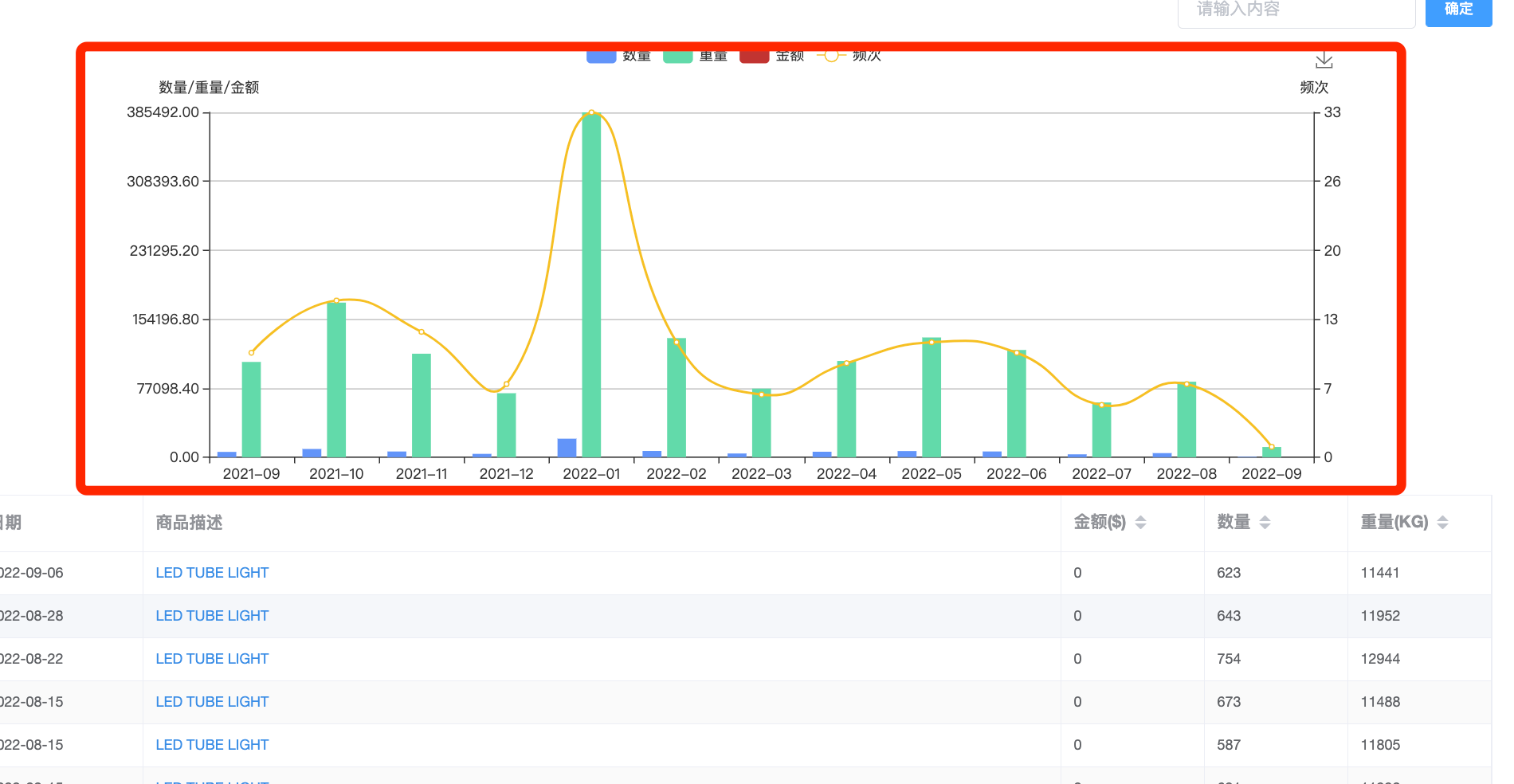Sort by 金额($) column arrows
1514x784 pixels.
point(1140,522)
